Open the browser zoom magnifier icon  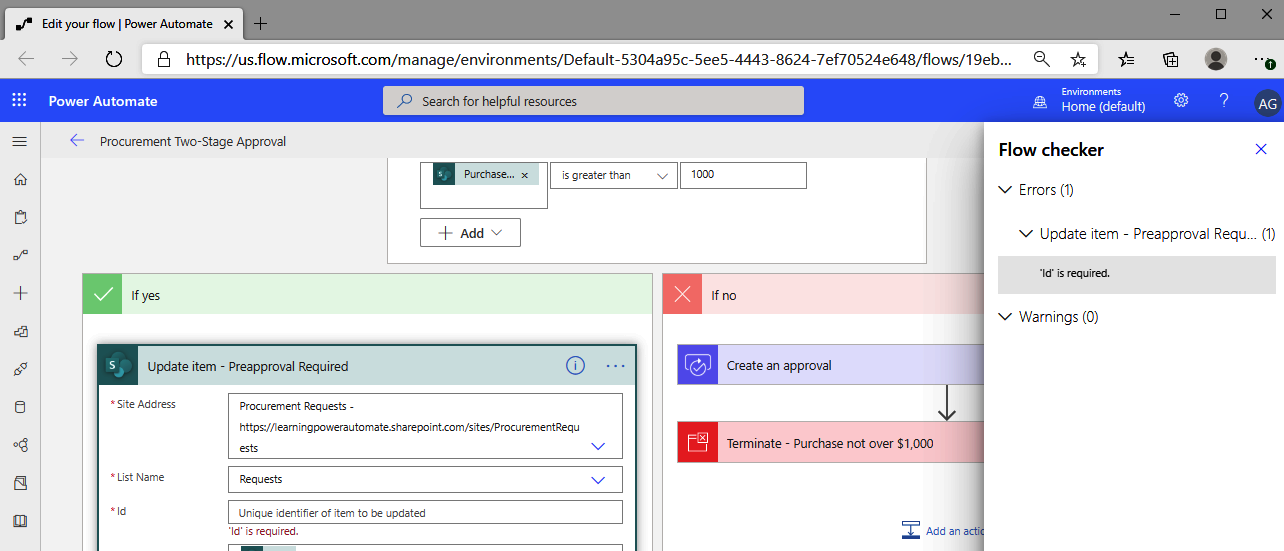click(1041, 59)
